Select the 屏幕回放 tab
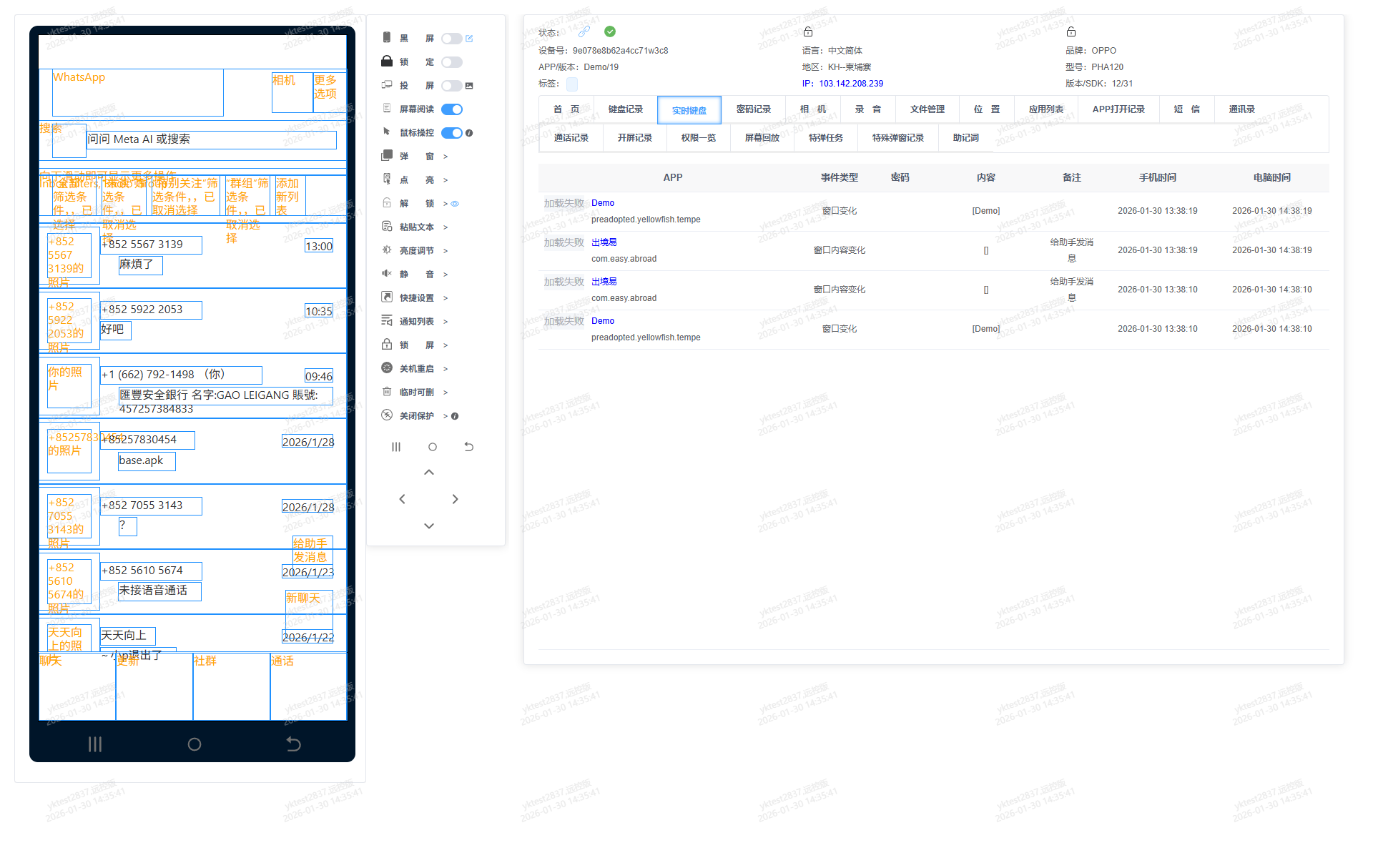 [762, 138]
